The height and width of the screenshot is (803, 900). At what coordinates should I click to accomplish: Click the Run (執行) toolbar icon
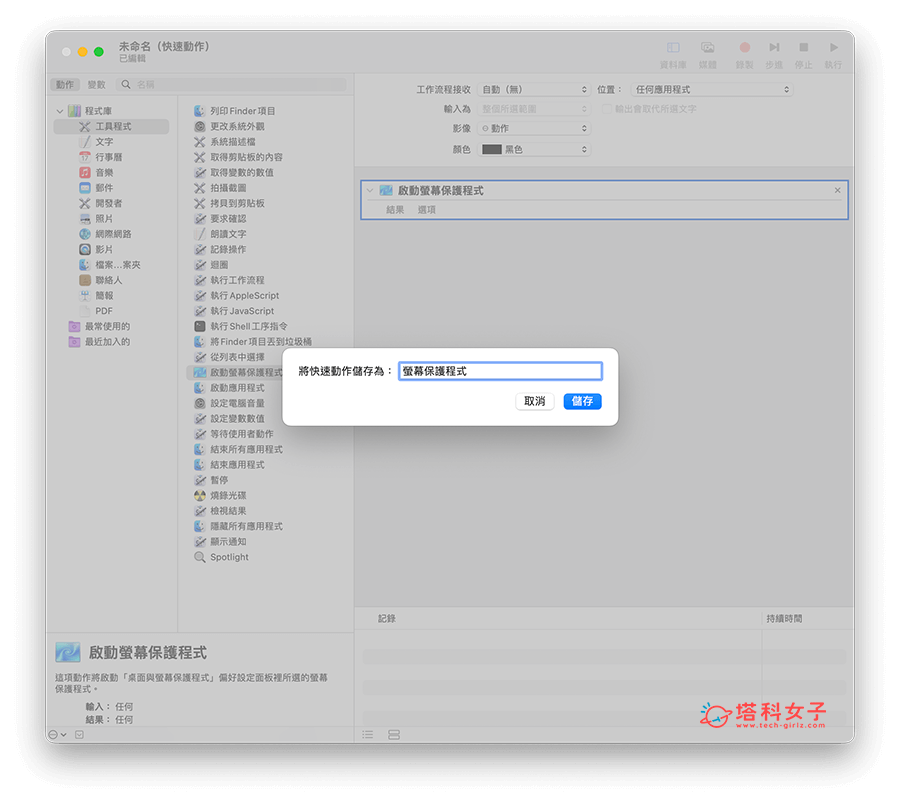834,48
